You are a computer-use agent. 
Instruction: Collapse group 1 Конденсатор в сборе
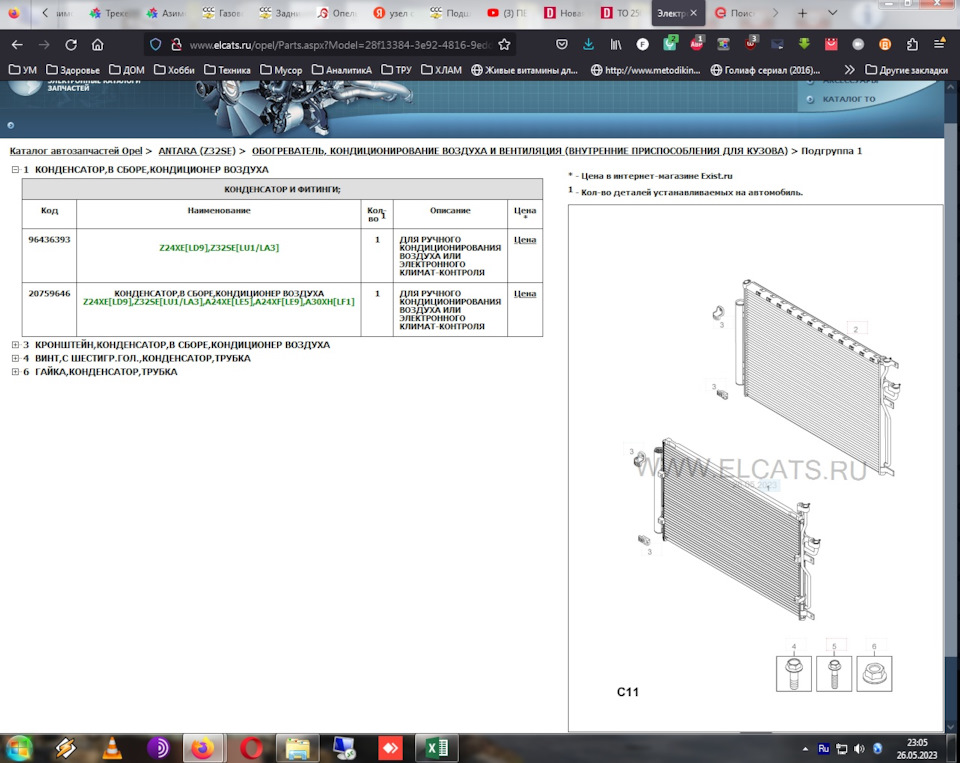pos(15,170)
